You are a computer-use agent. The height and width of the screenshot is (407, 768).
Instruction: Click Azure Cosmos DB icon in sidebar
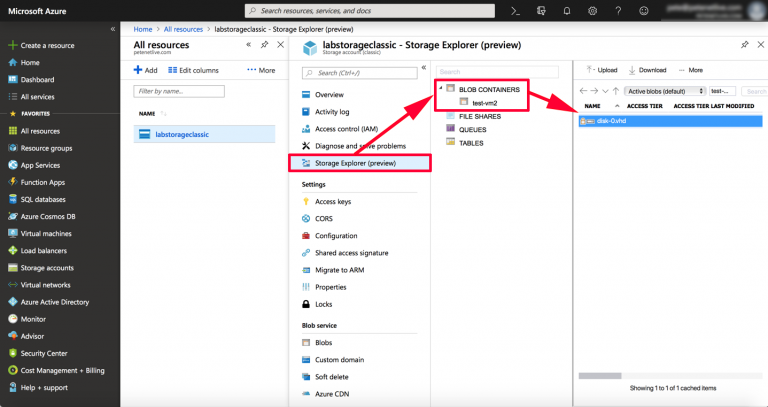13,216
